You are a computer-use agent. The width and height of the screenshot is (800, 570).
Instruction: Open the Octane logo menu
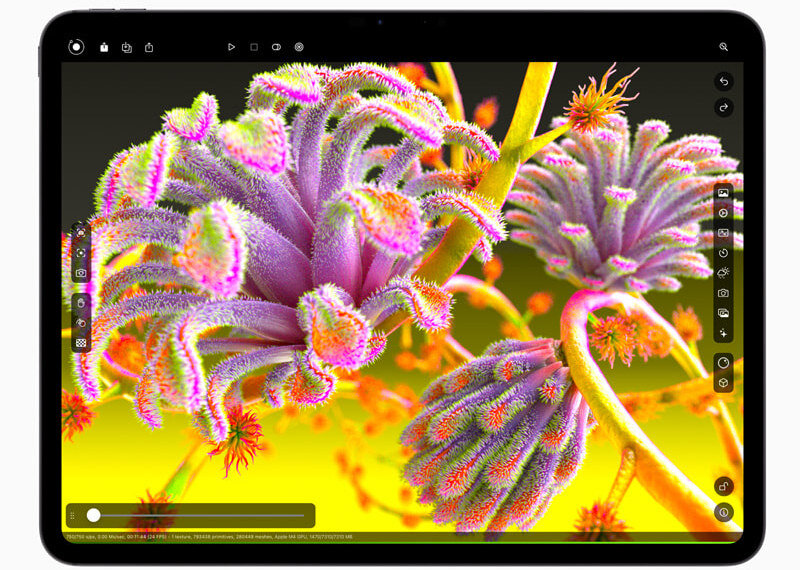click(76, 47)
